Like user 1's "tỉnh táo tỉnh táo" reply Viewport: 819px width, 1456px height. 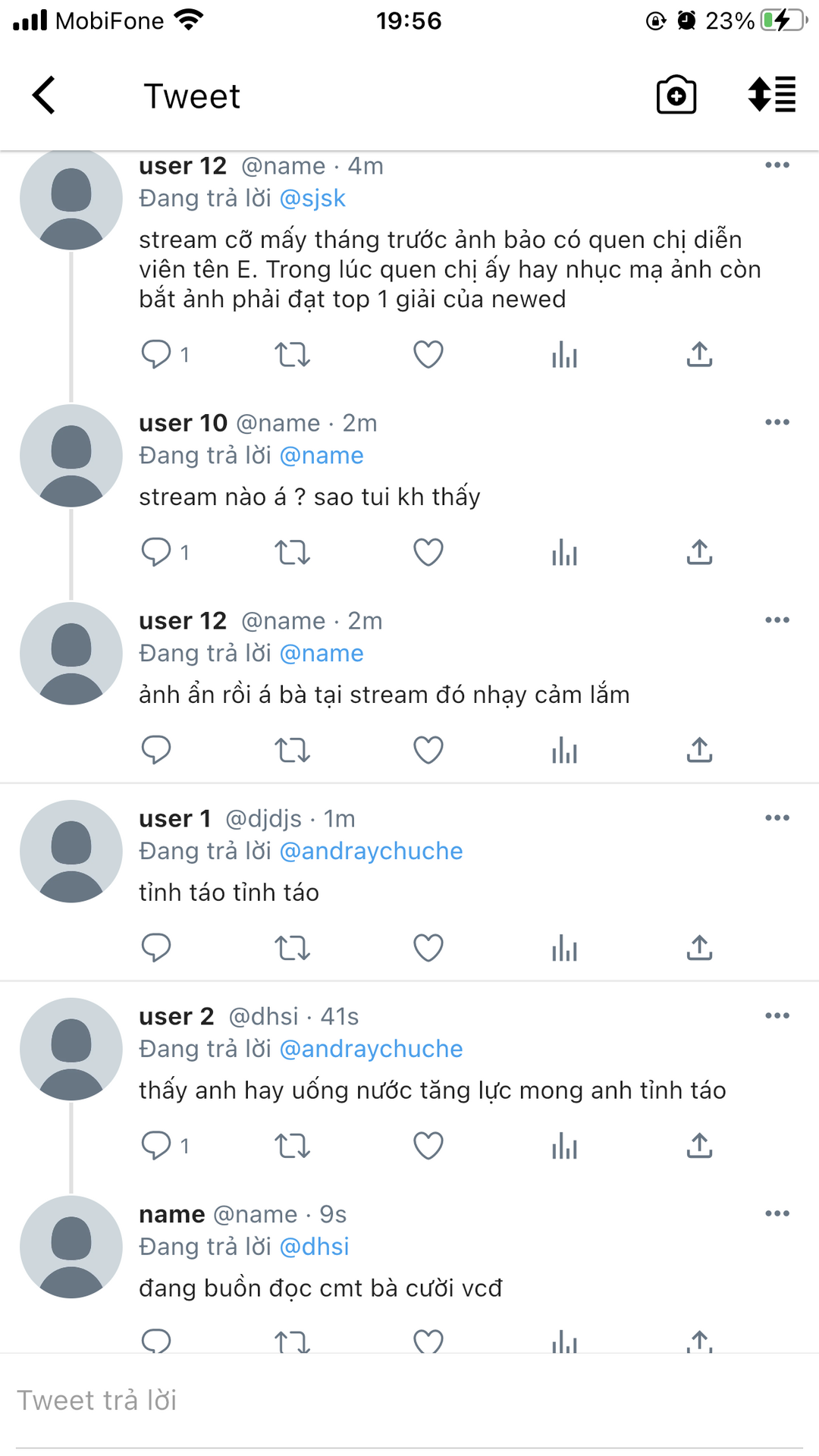pos(428,948)
